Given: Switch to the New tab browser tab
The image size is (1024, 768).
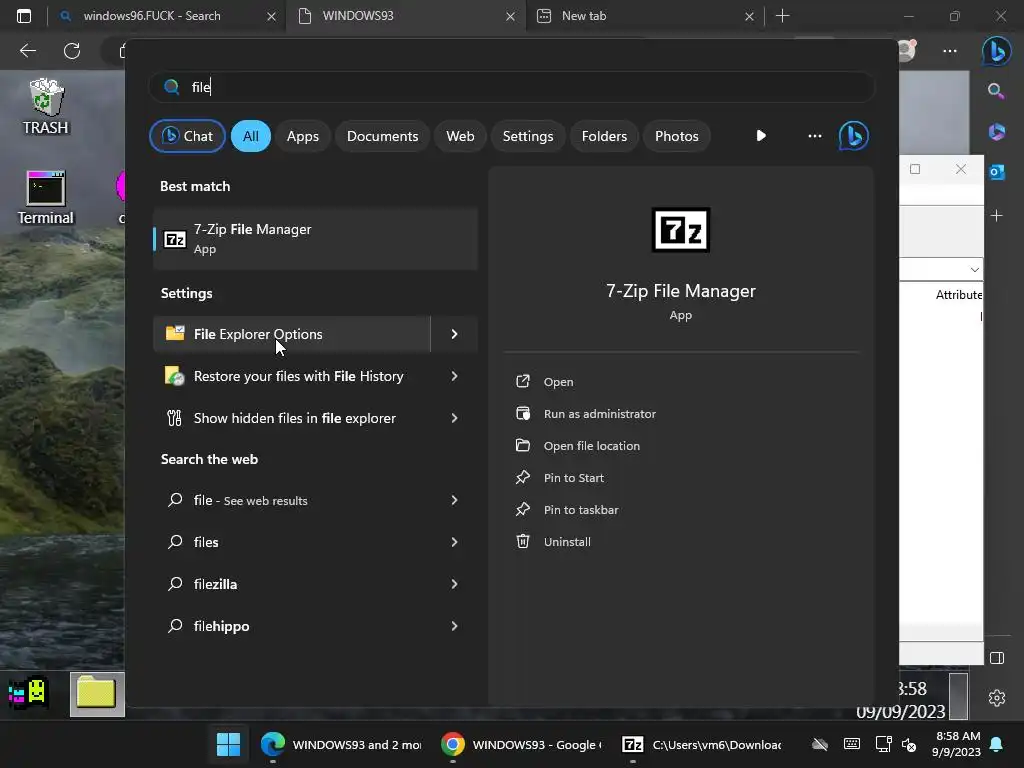Looking at the screenshot, I should pos(645,16).
